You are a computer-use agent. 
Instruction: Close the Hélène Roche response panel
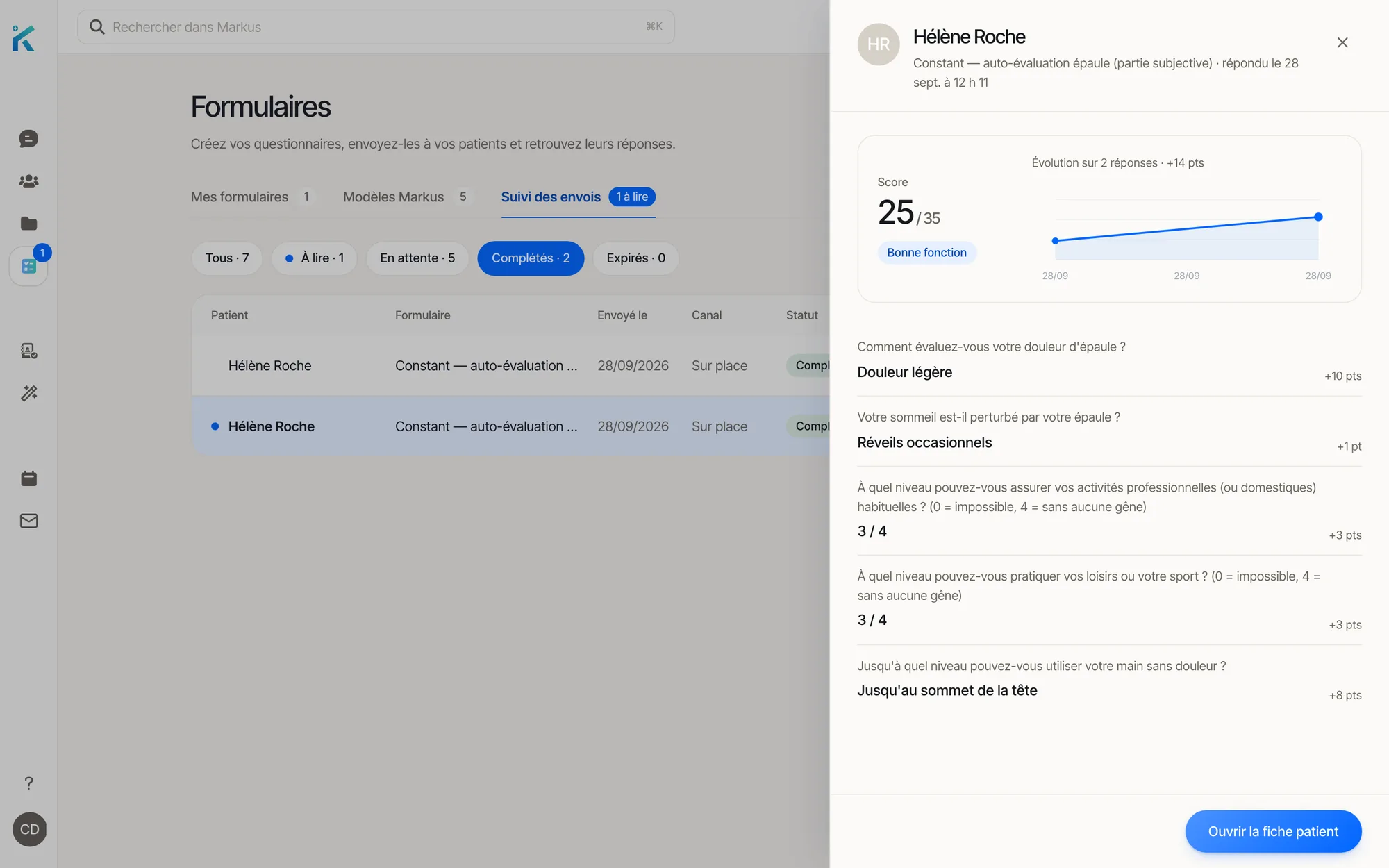coord(1342,43)
